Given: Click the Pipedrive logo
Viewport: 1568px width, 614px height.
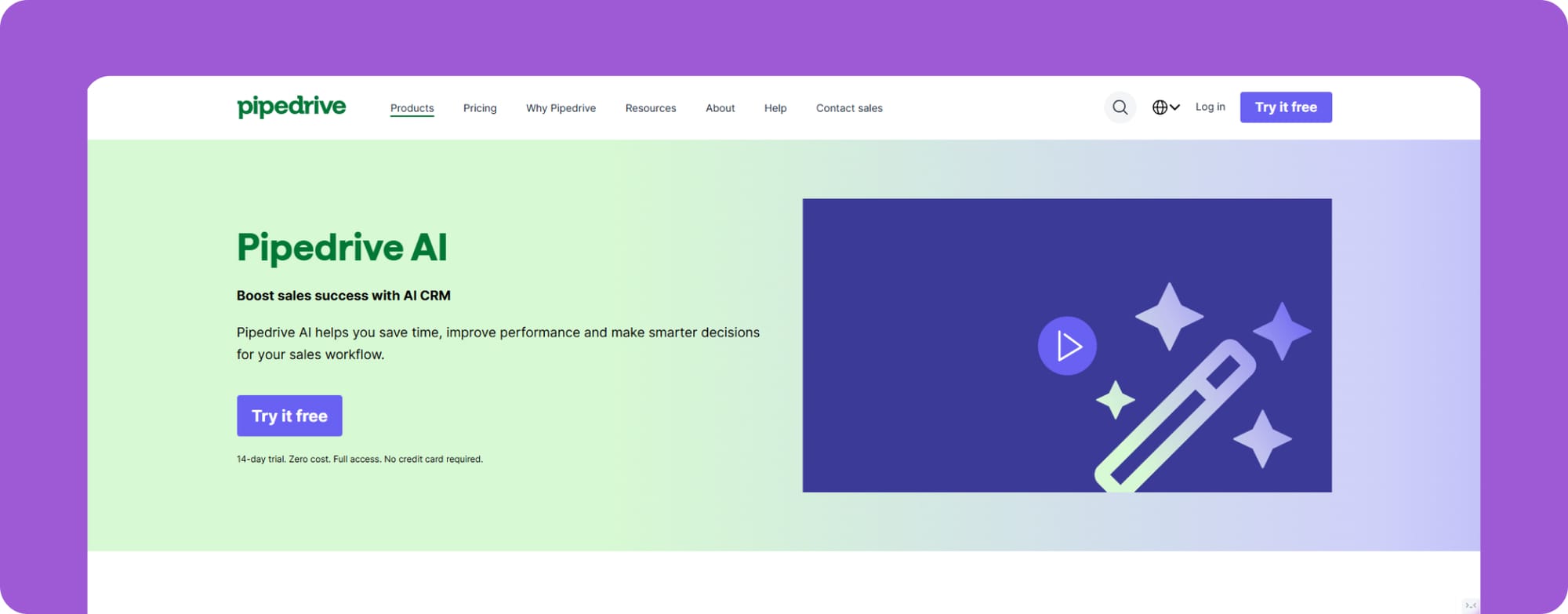Looking at the screenshot, I should (x=291, y=107).
